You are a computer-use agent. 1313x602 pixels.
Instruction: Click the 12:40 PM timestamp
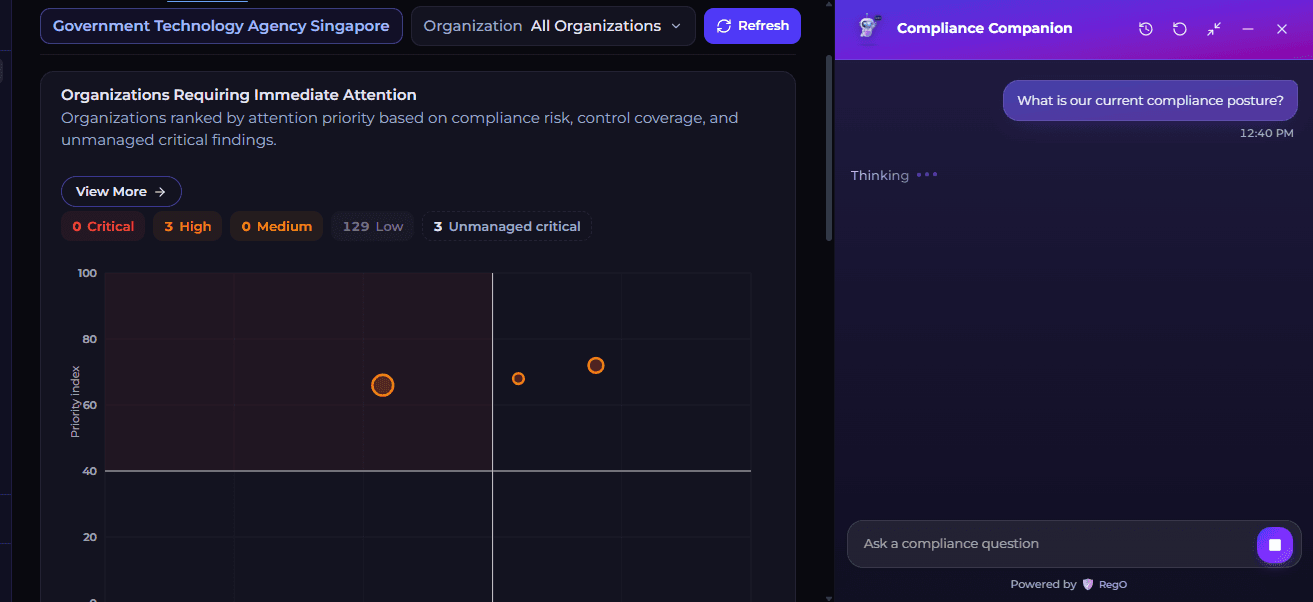pyautogui.click(x=1266, y=133)
